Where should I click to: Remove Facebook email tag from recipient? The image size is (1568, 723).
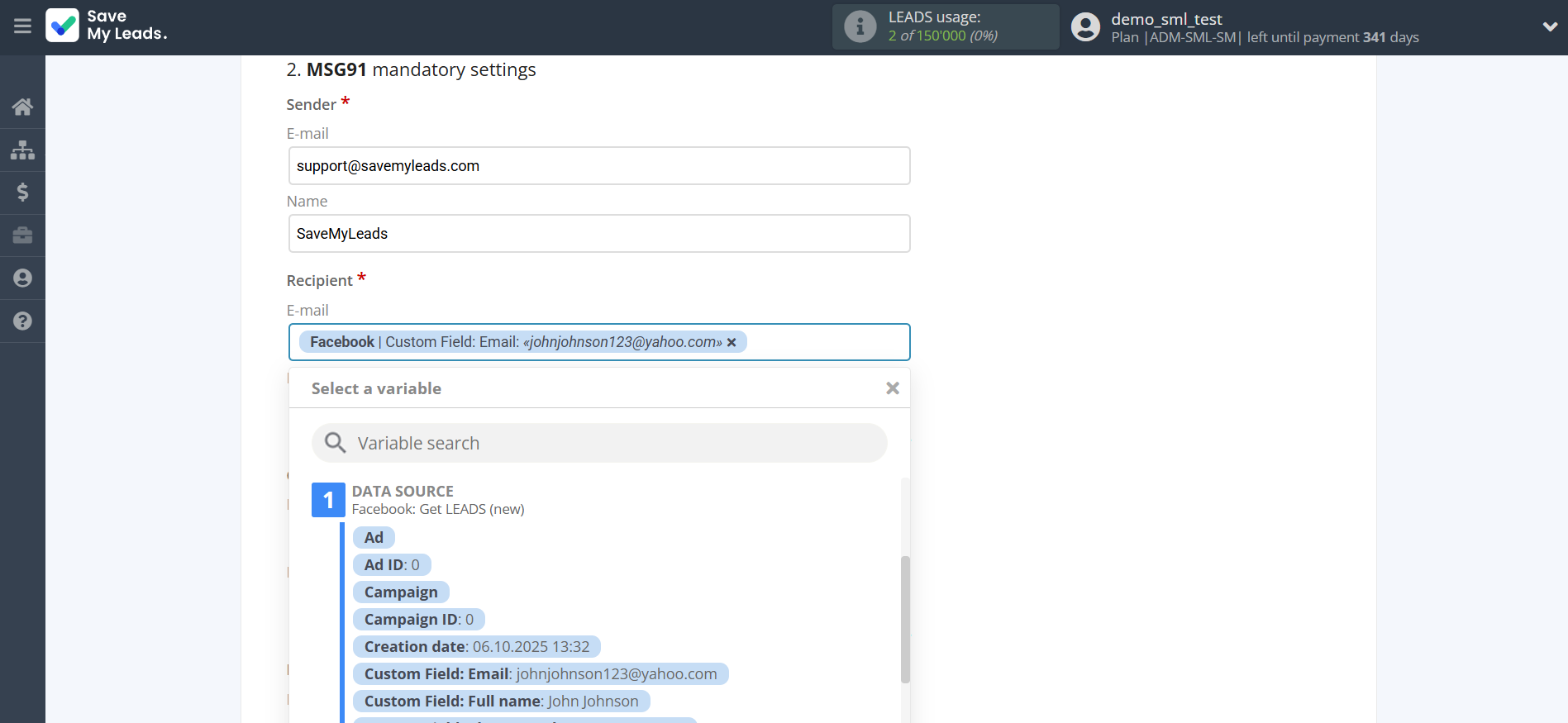732,342
